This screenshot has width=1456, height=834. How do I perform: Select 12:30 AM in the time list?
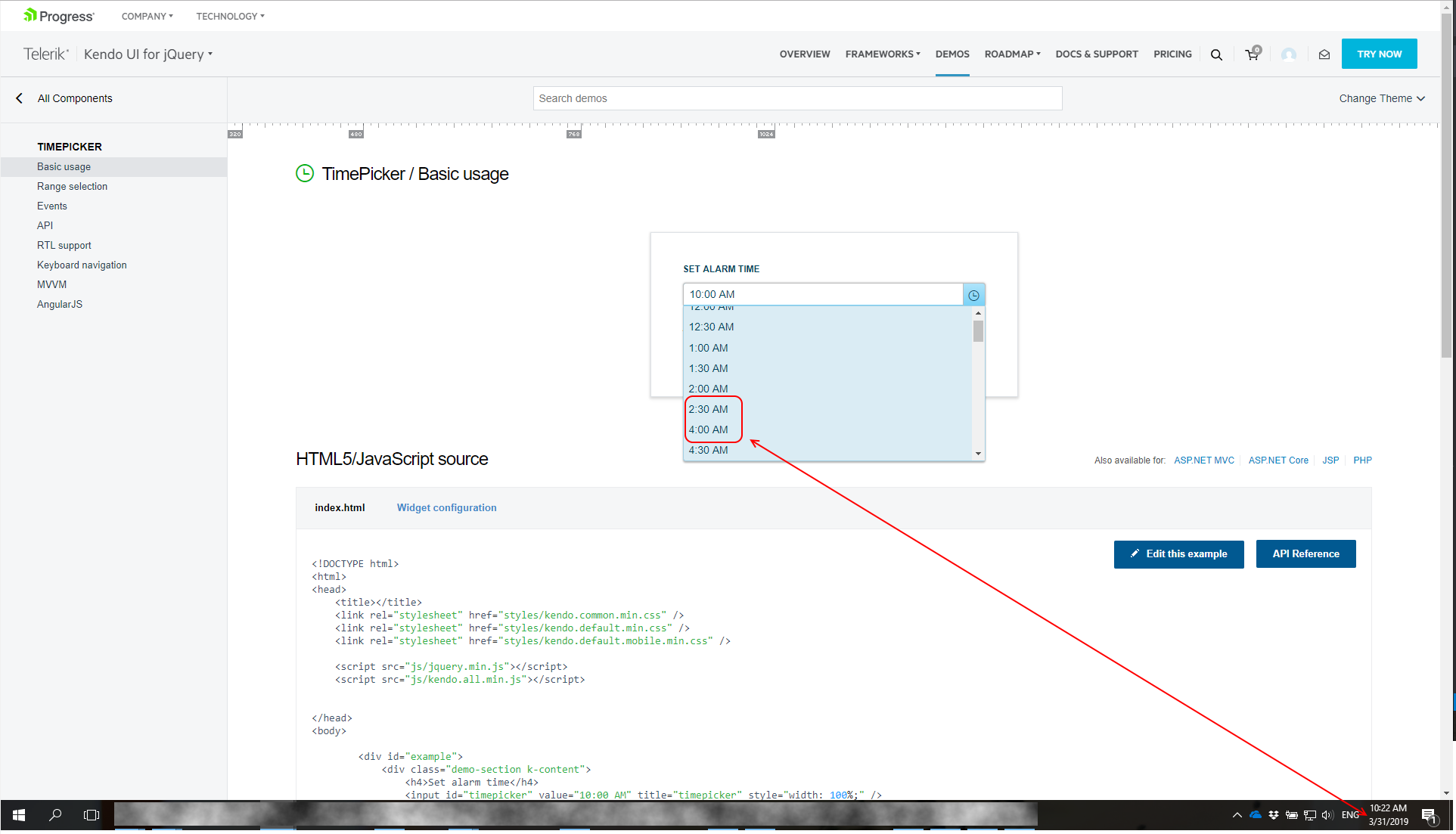(827, 327)
